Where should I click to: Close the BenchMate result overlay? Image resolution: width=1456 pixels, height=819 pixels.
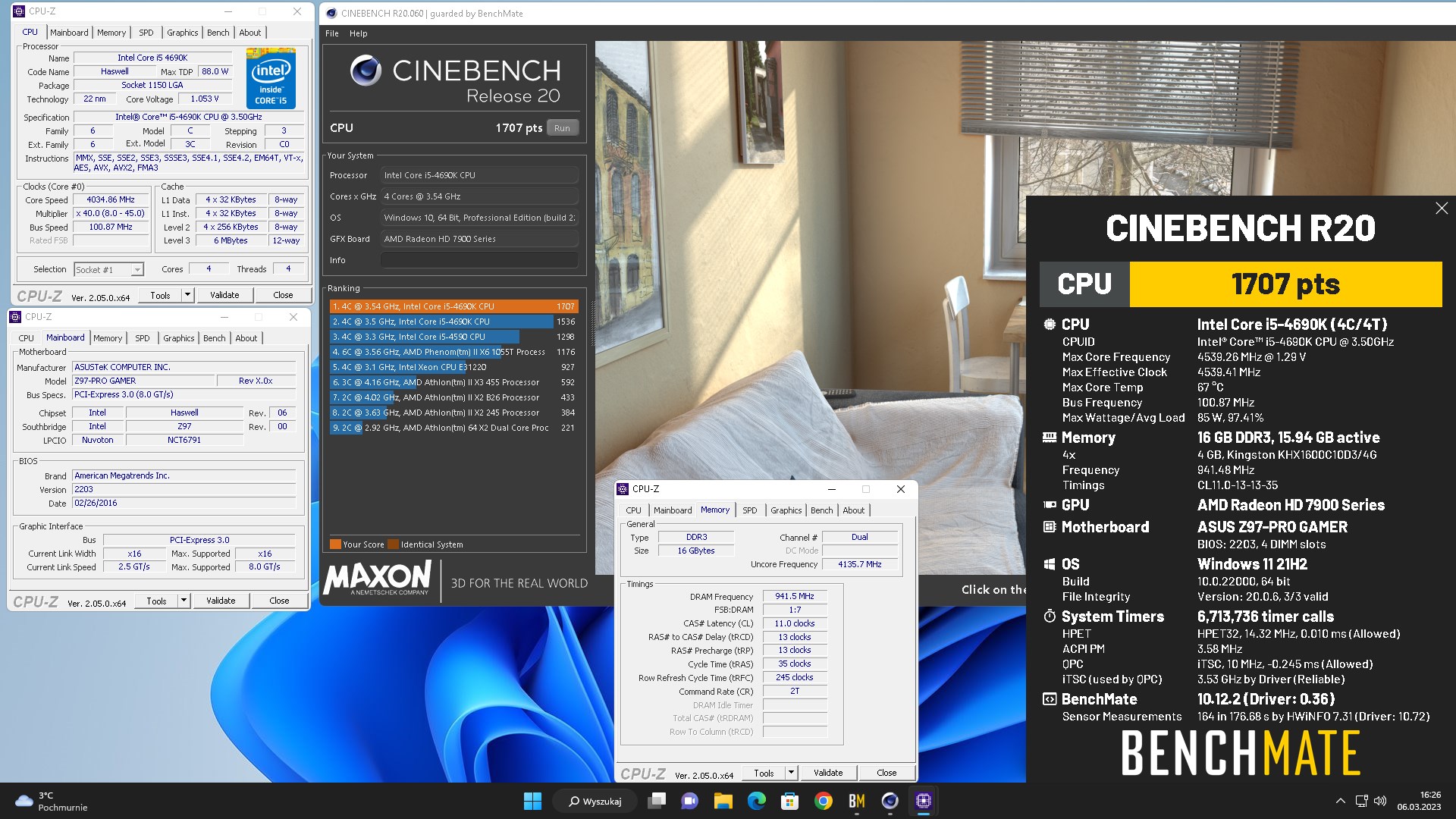(1442, 208)
